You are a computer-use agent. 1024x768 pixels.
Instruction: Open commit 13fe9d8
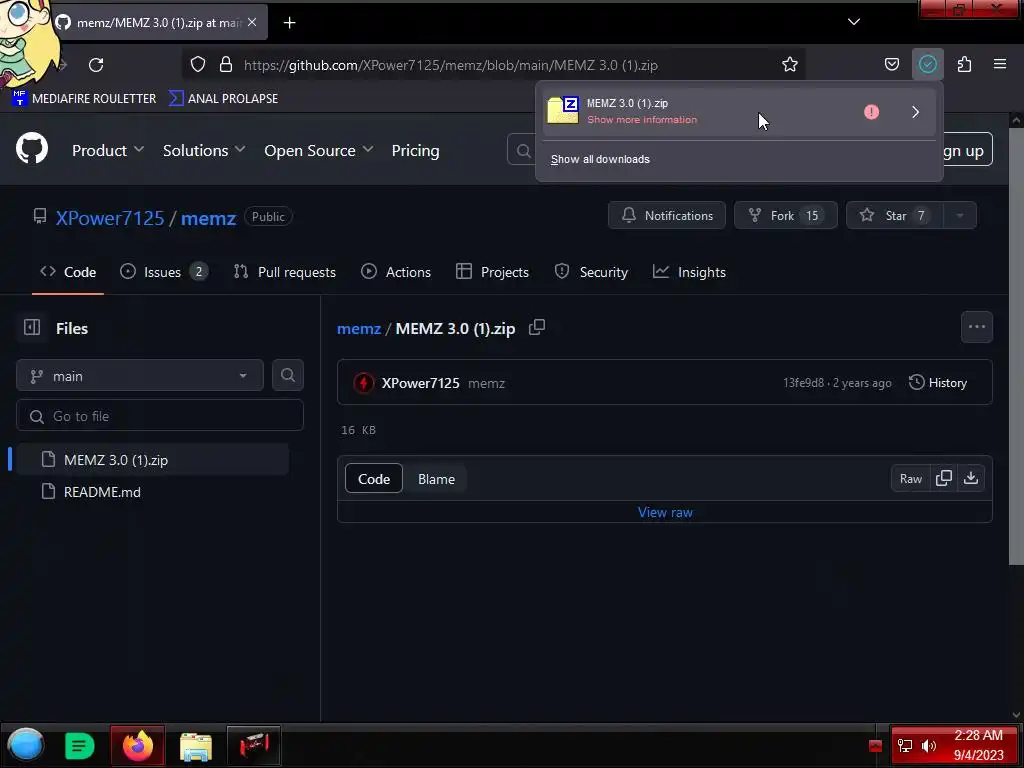(x=803, y=383)
